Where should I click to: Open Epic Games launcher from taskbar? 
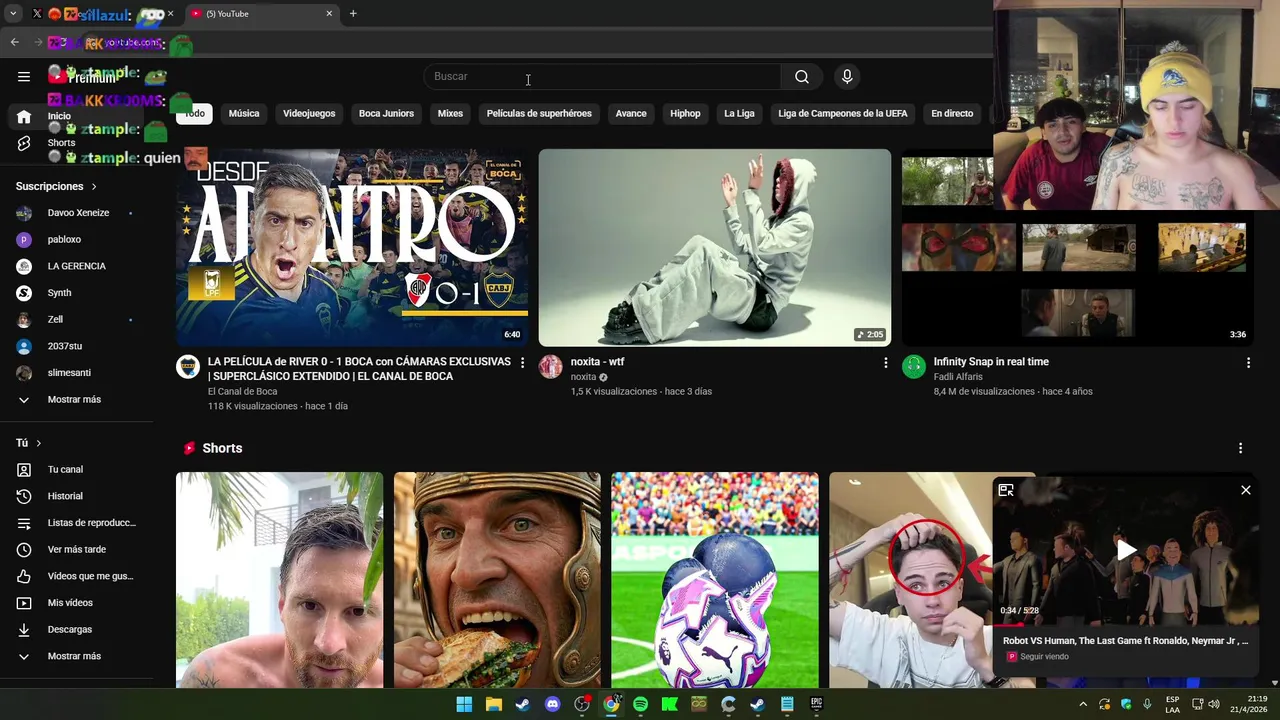816,704
